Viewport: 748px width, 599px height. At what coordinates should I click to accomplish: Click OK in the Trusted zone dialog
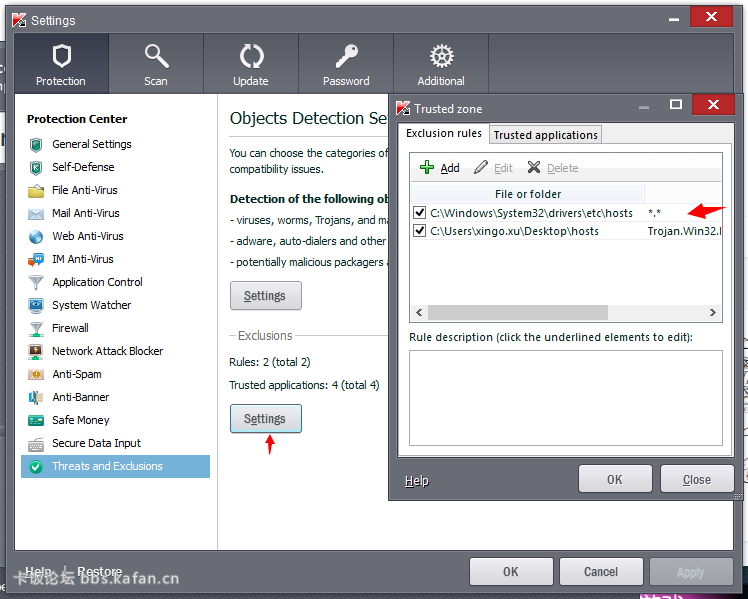(x=615, y=479)
